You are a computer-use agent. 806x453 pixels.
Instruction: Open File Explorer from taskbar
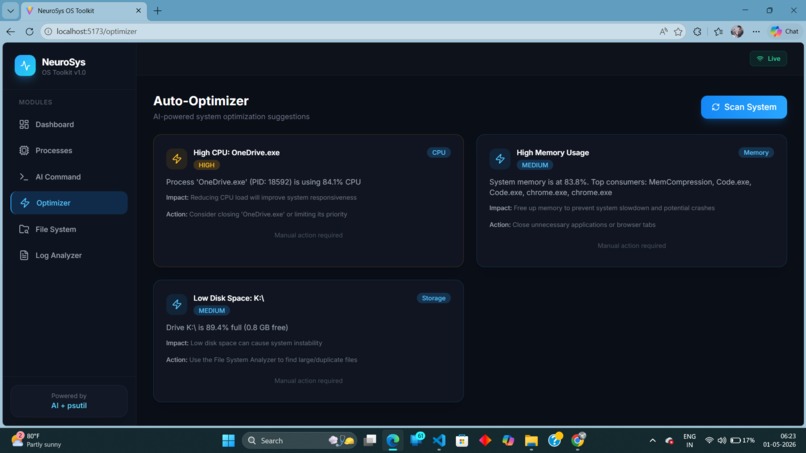[531, 441]
